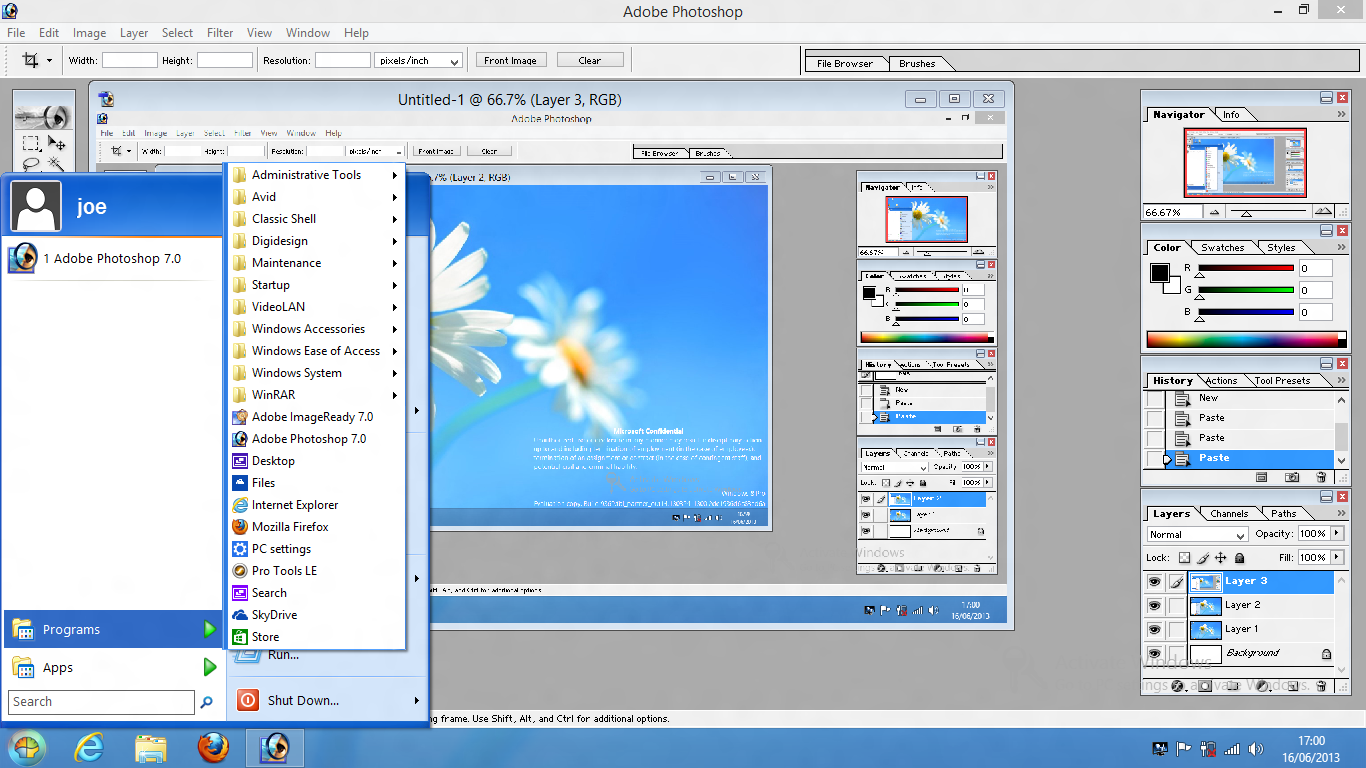Screen dimensions: 1366x768
Task: Open the pixels/inch units dropdown
Action: [419, 61]
